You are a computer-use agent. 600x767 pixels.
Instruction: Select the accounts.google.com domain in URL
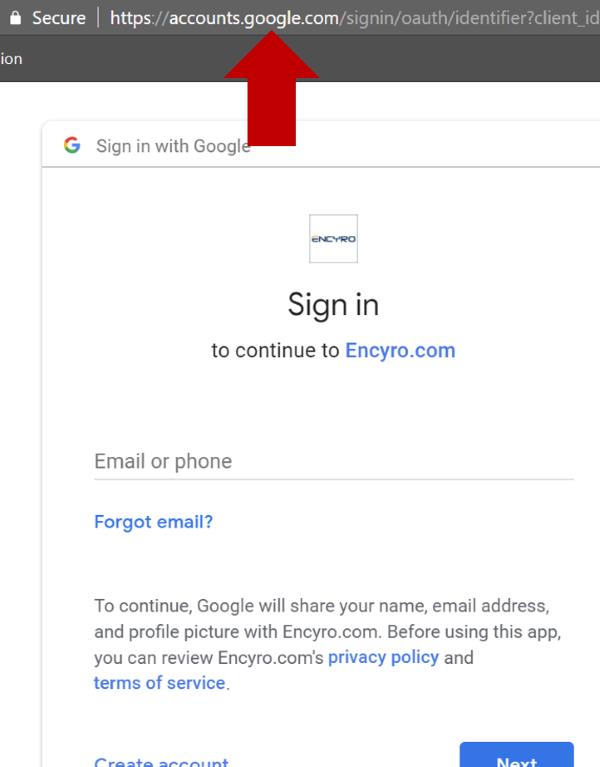click(253, 18)
